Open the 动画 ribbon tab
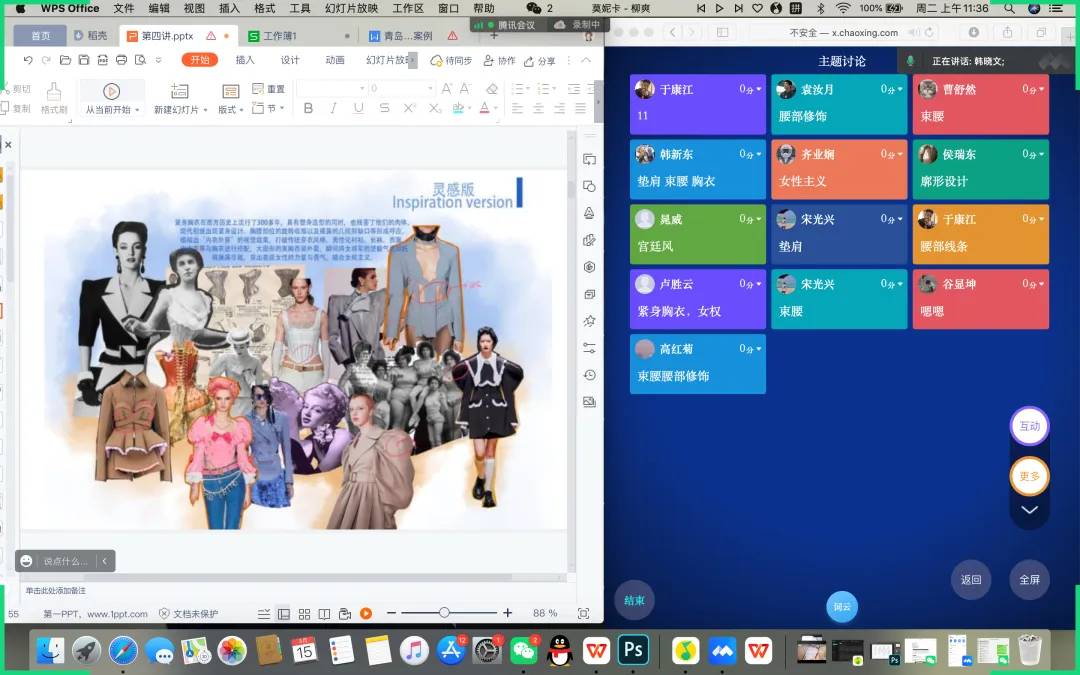This screenshot has width=1080, height=675. [x=335, y=61]
